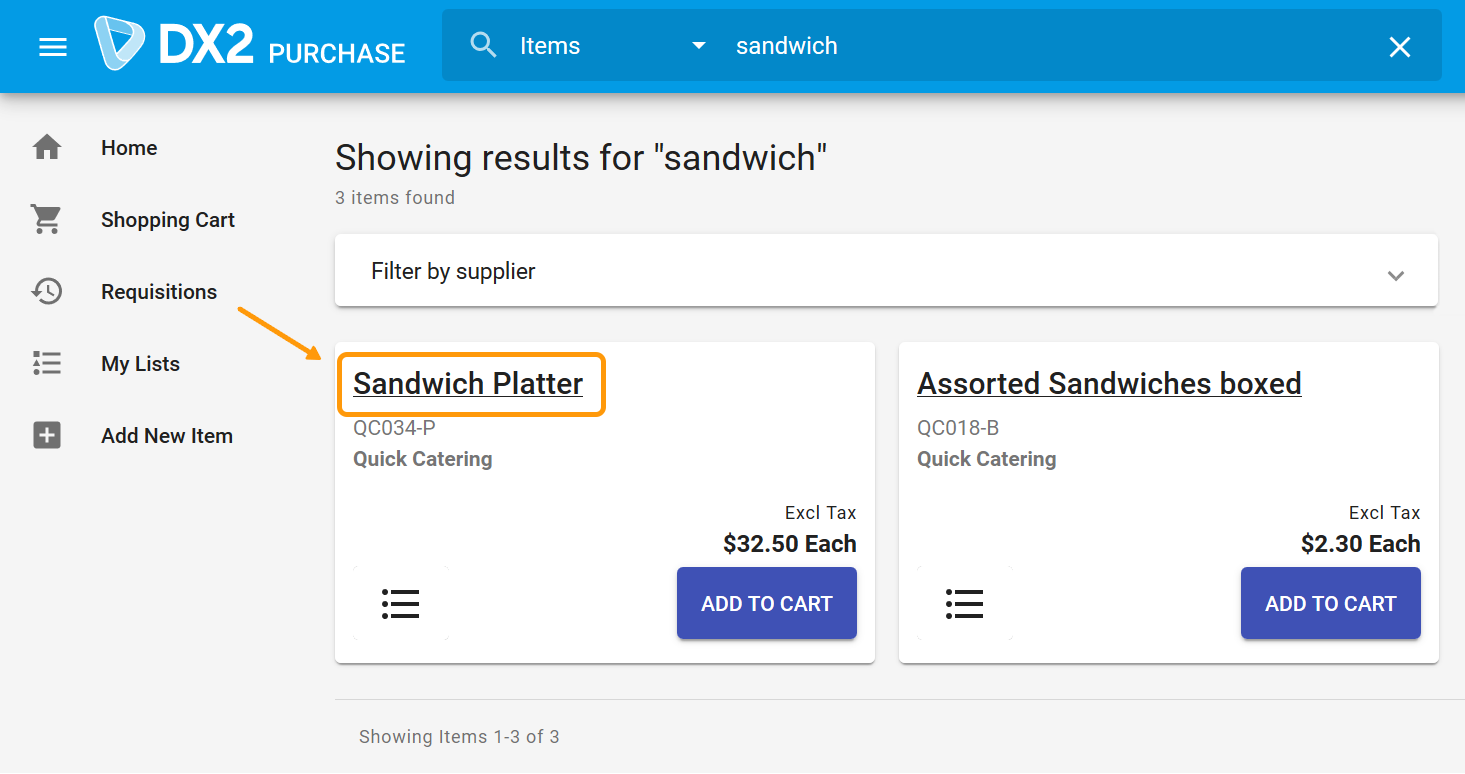Add Sandwich Platter to cart
This screenshot has height=774, width=1465.
point(766,603)
